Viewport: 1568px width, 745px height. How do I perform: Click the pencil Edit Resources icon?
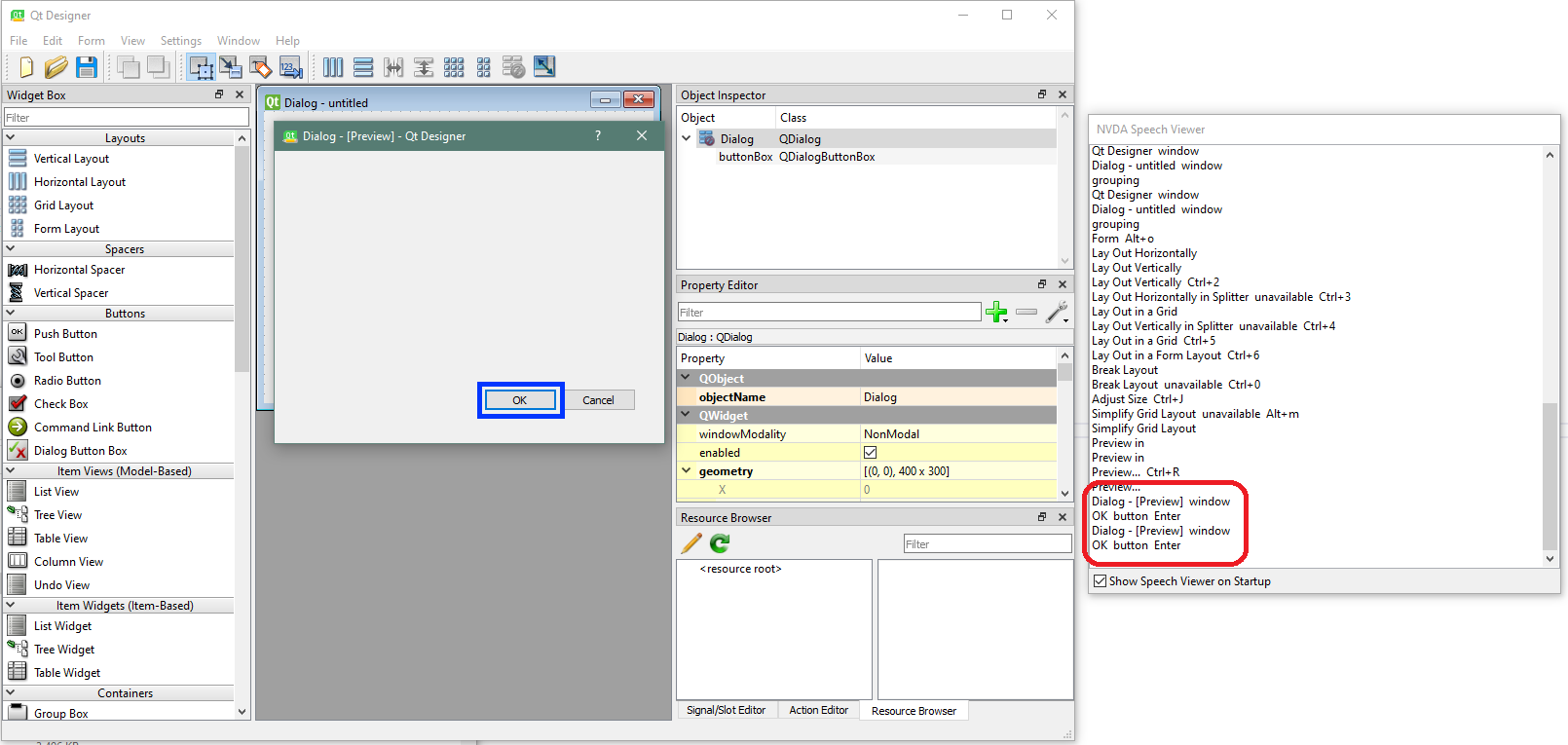click(x=691, y=543)
